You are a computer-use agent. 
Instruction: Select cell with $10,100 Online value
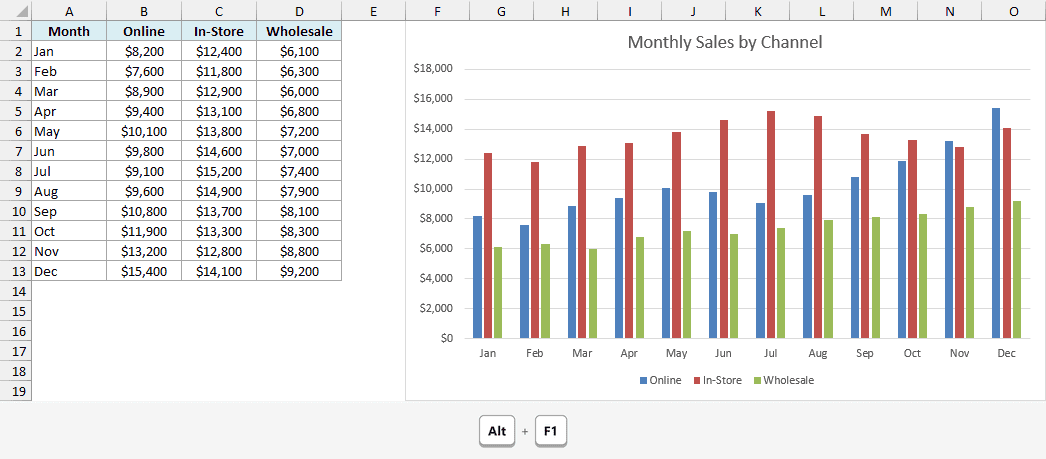pos(144,131)
